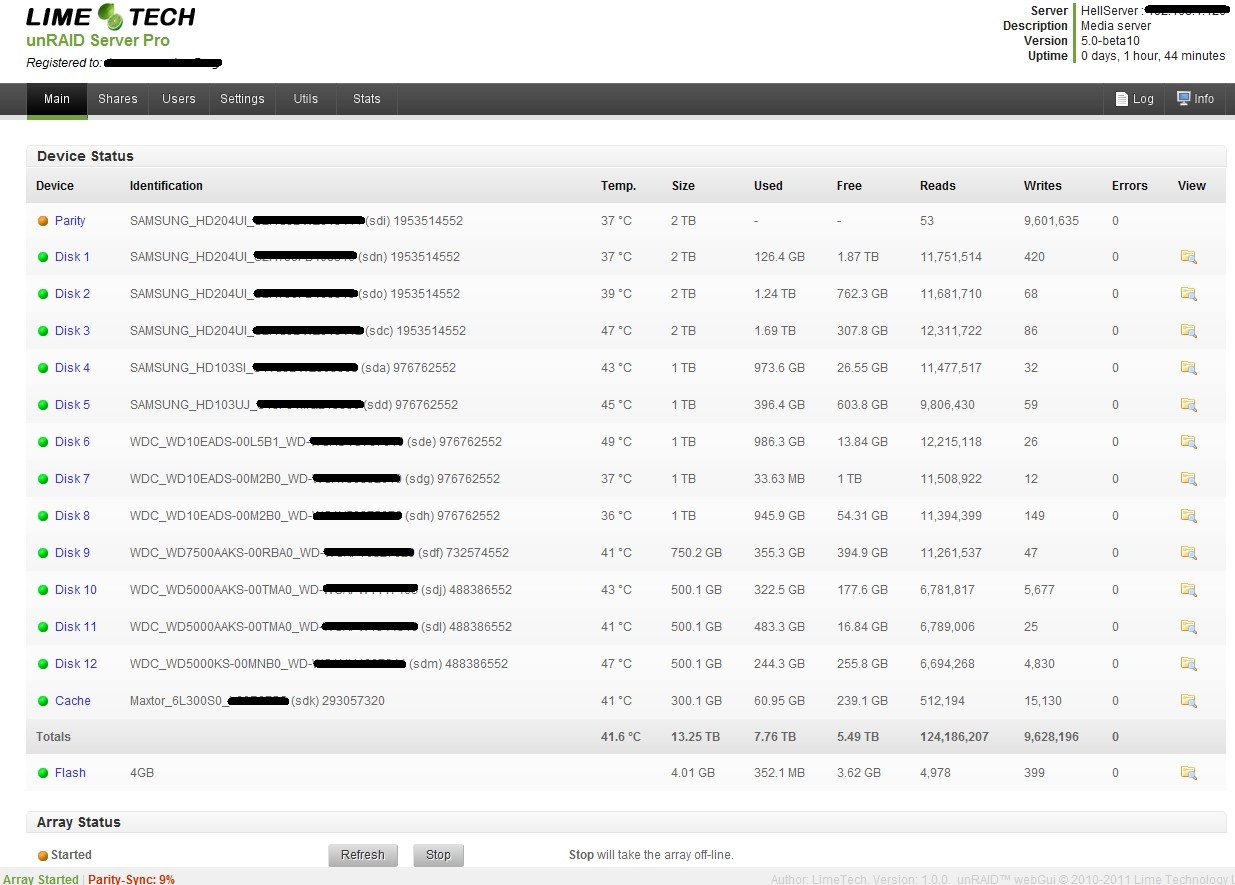The image size is (1235, 885).
Task: Click the Errors column header
Action: click(x=1130, y=186)
